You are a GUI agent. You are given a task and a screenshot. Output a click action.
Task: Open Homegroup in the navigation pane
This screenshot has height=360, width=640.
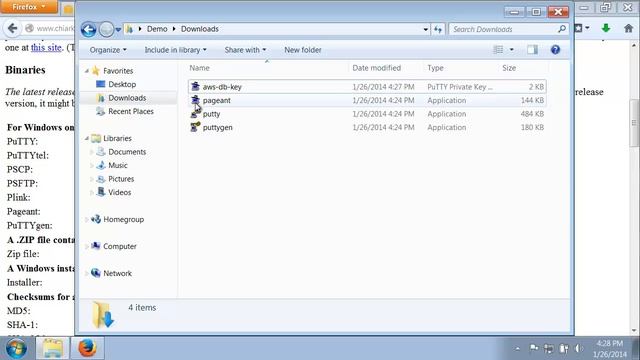click(123, 219)
